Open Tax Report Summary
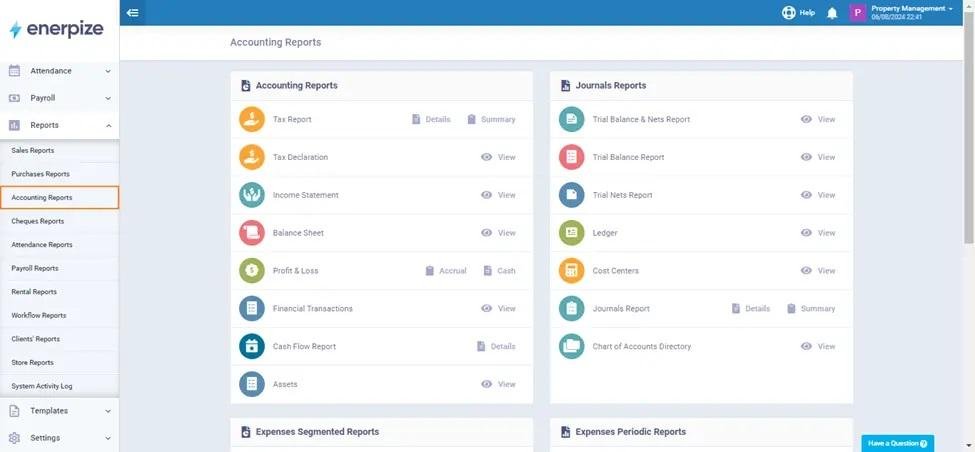This screenshot has height=452, width=975. tap(491, 119)
